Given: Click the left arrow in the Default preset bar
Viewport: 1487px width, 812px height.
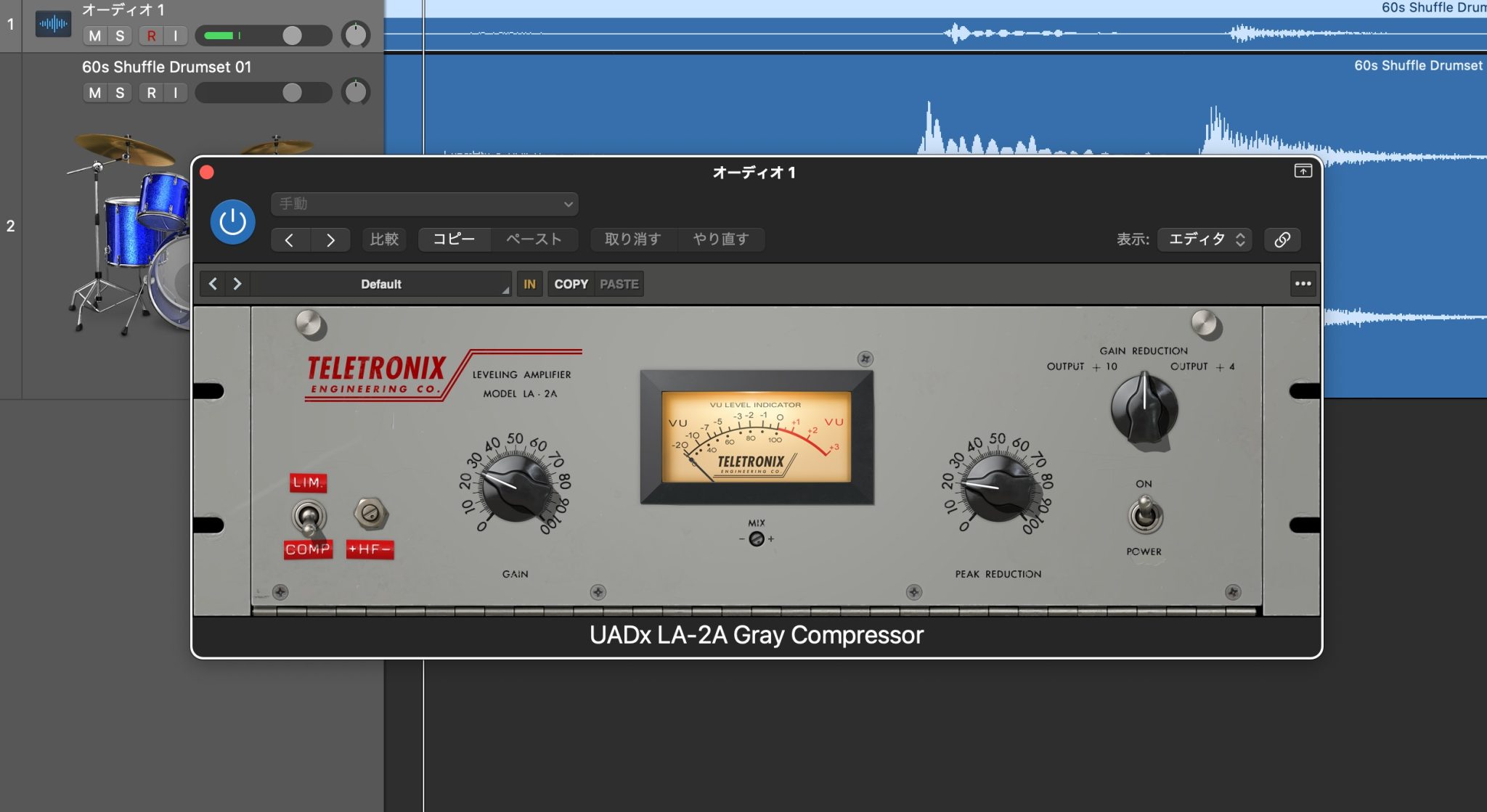Looking at the screenshot, I should point(213,284).
